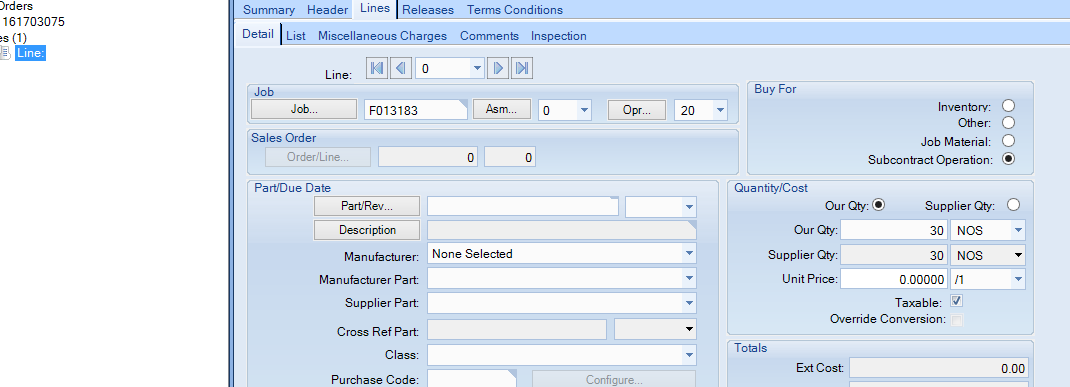
Task: Select Job Material radio button
Action: tap(1008, 141)
